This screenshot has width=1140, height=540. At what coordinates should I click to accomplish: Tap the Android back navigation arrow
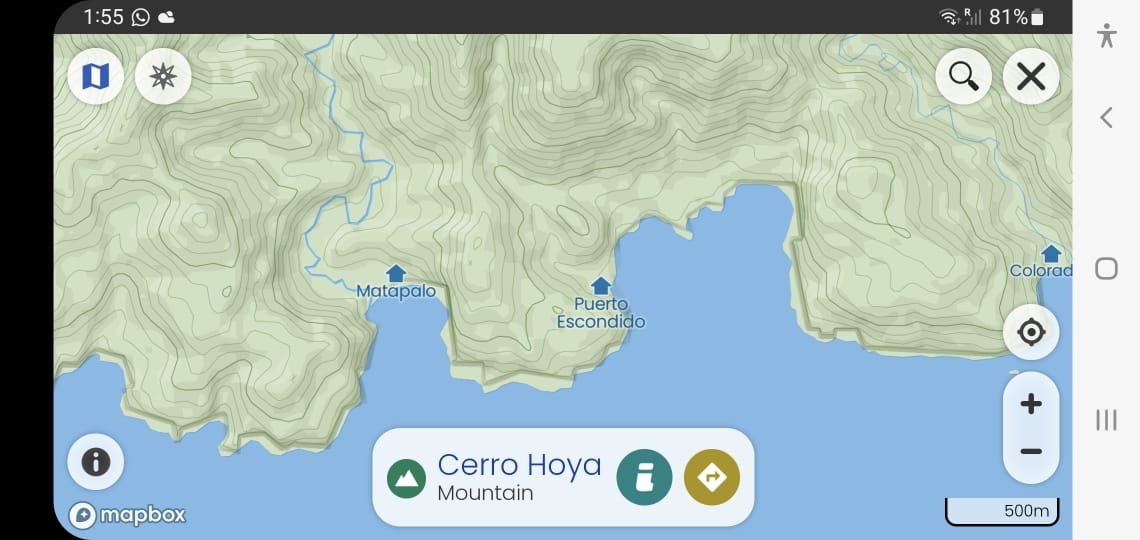[1106, 117]
